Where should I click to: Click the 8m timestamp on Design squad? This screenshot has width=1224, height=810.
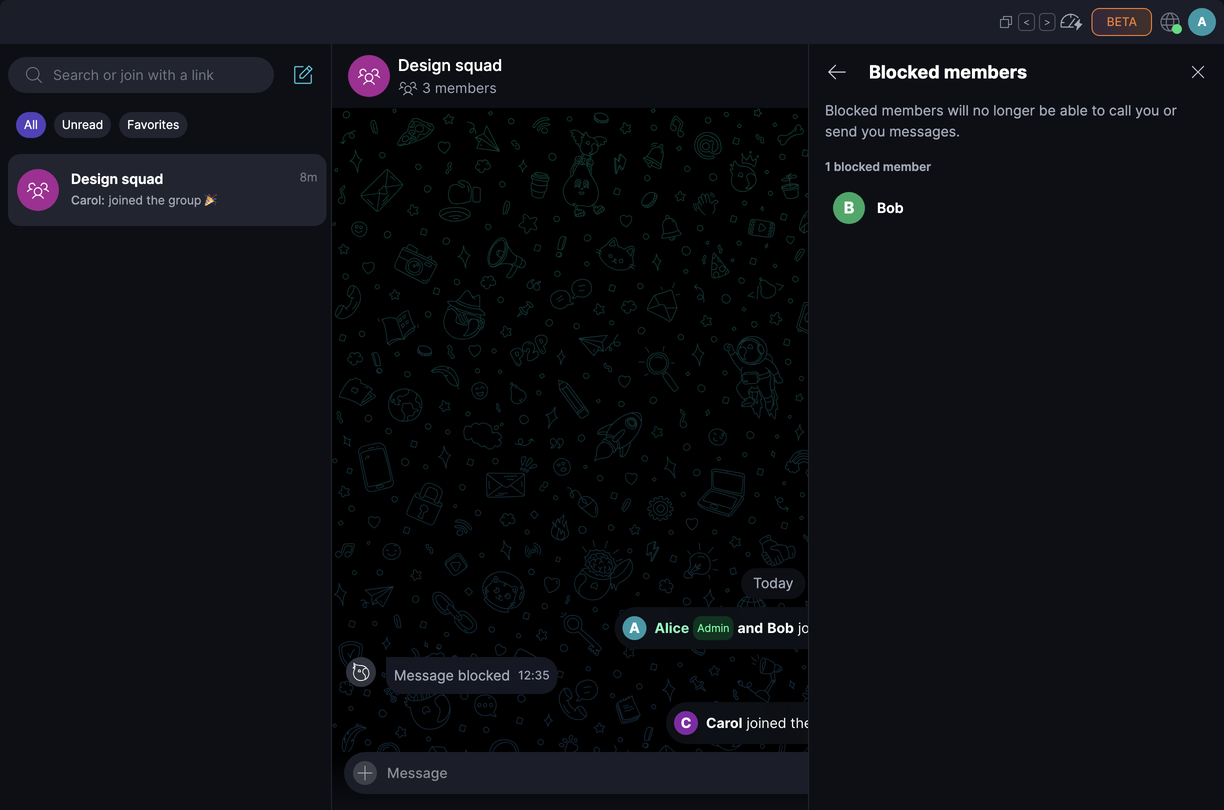tap(308, 178)
